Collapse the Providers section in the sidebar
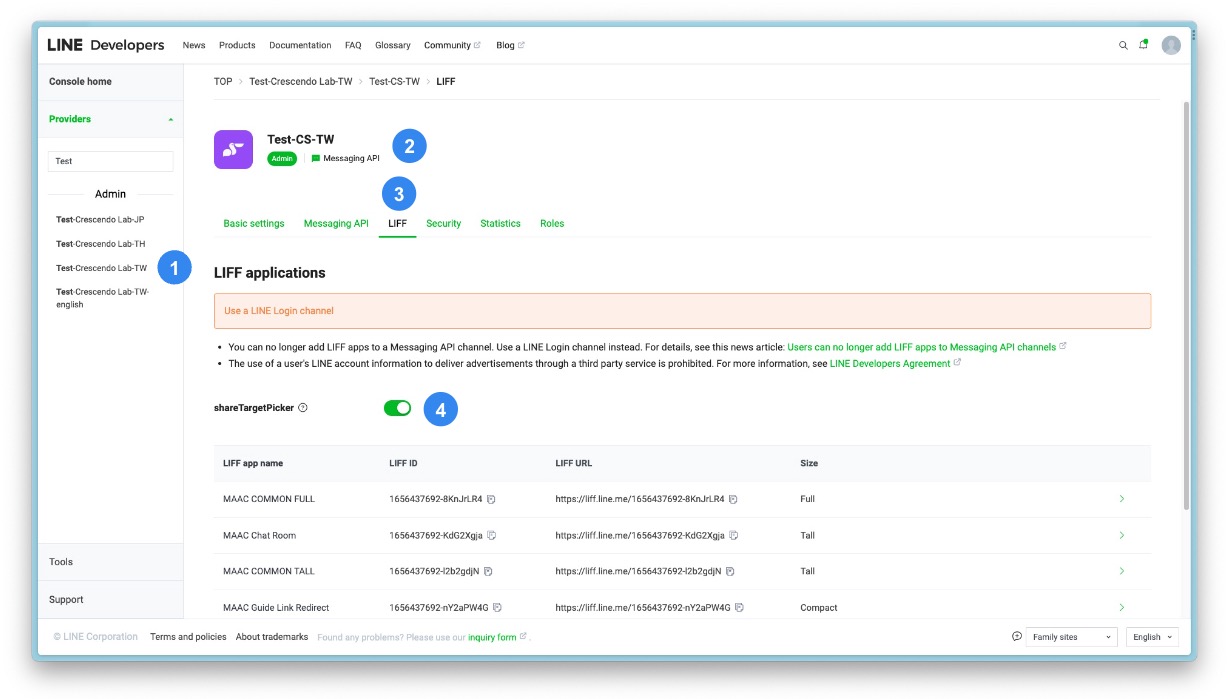 point(170,119)
